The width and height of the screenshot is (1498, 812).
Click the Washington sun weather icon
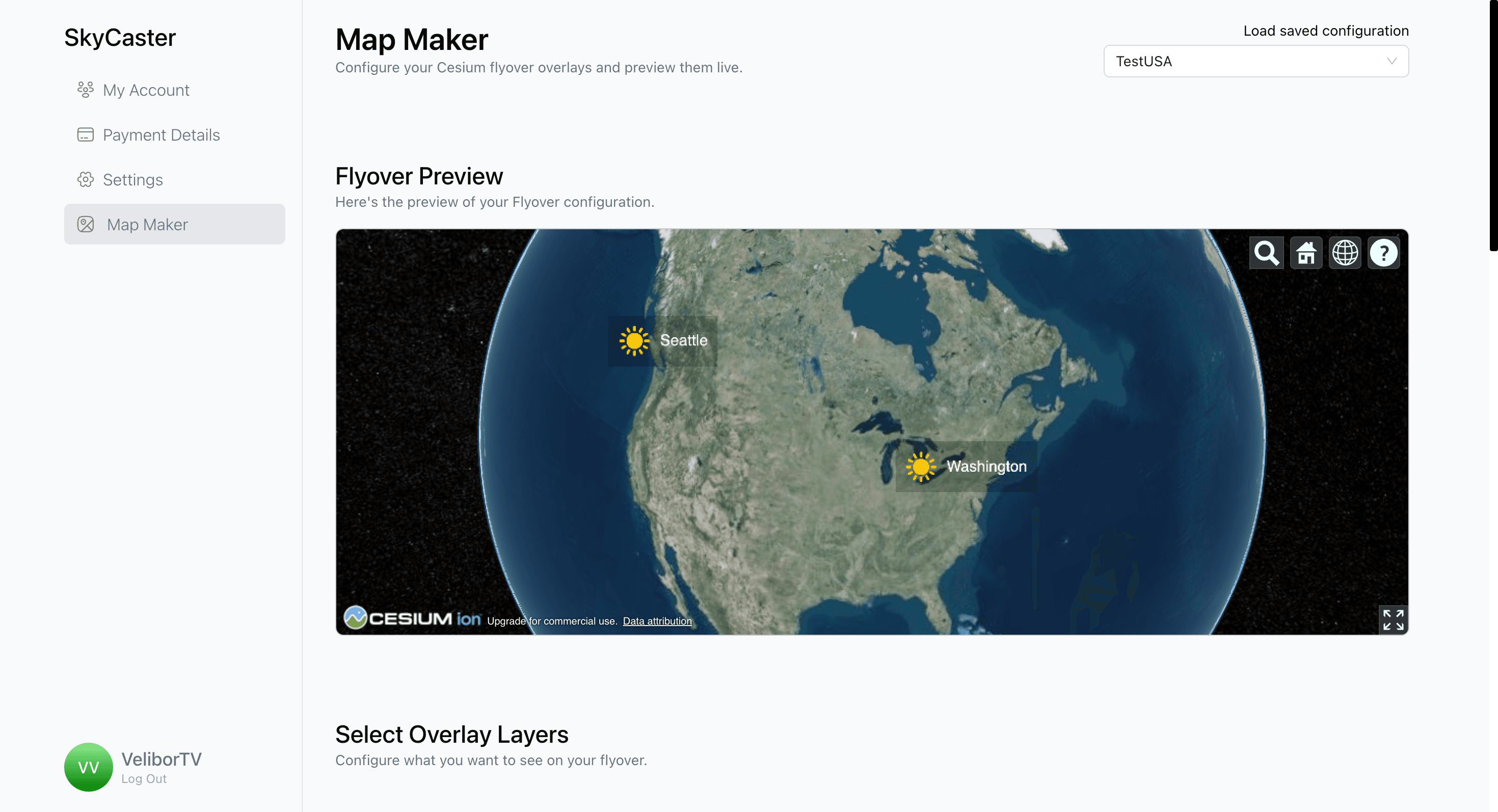click(921, 466)
